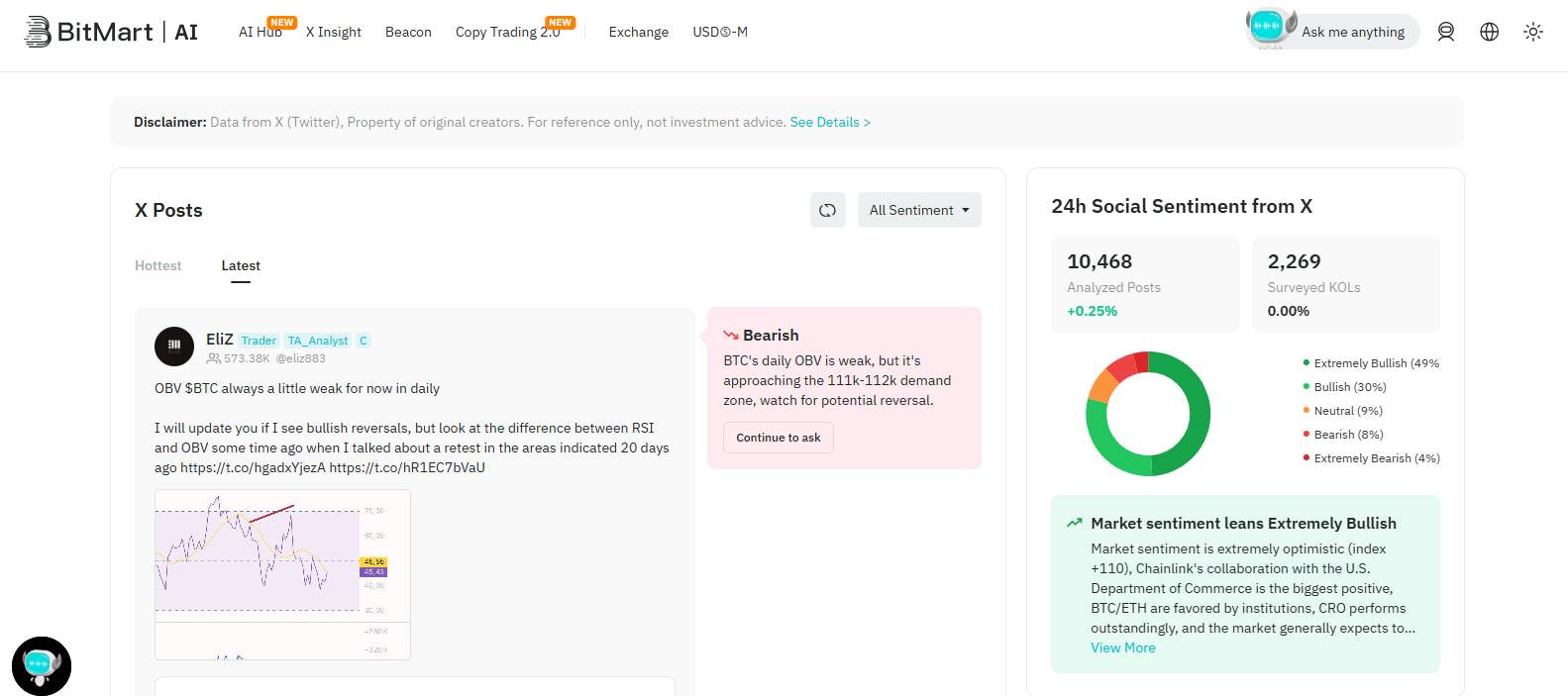Refresh X Posts feed
Viewport: 1568px width, 696px height.
point(828,210)
